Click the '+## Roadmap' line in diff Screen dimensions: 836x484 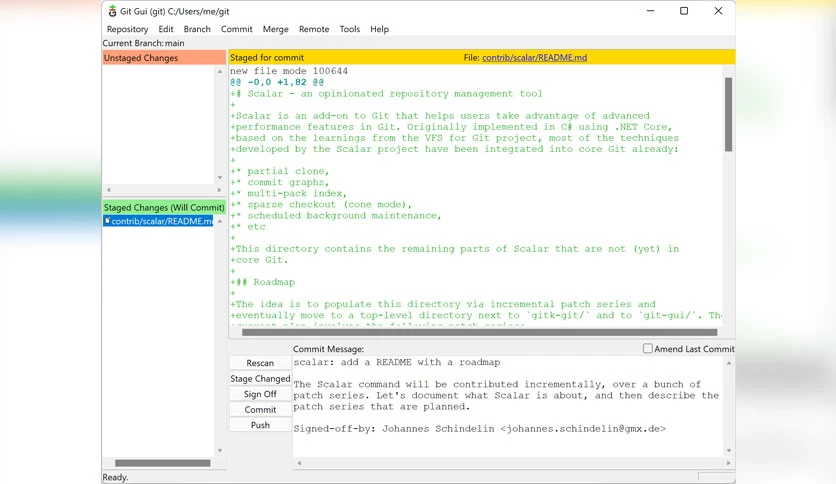[262, 282]
